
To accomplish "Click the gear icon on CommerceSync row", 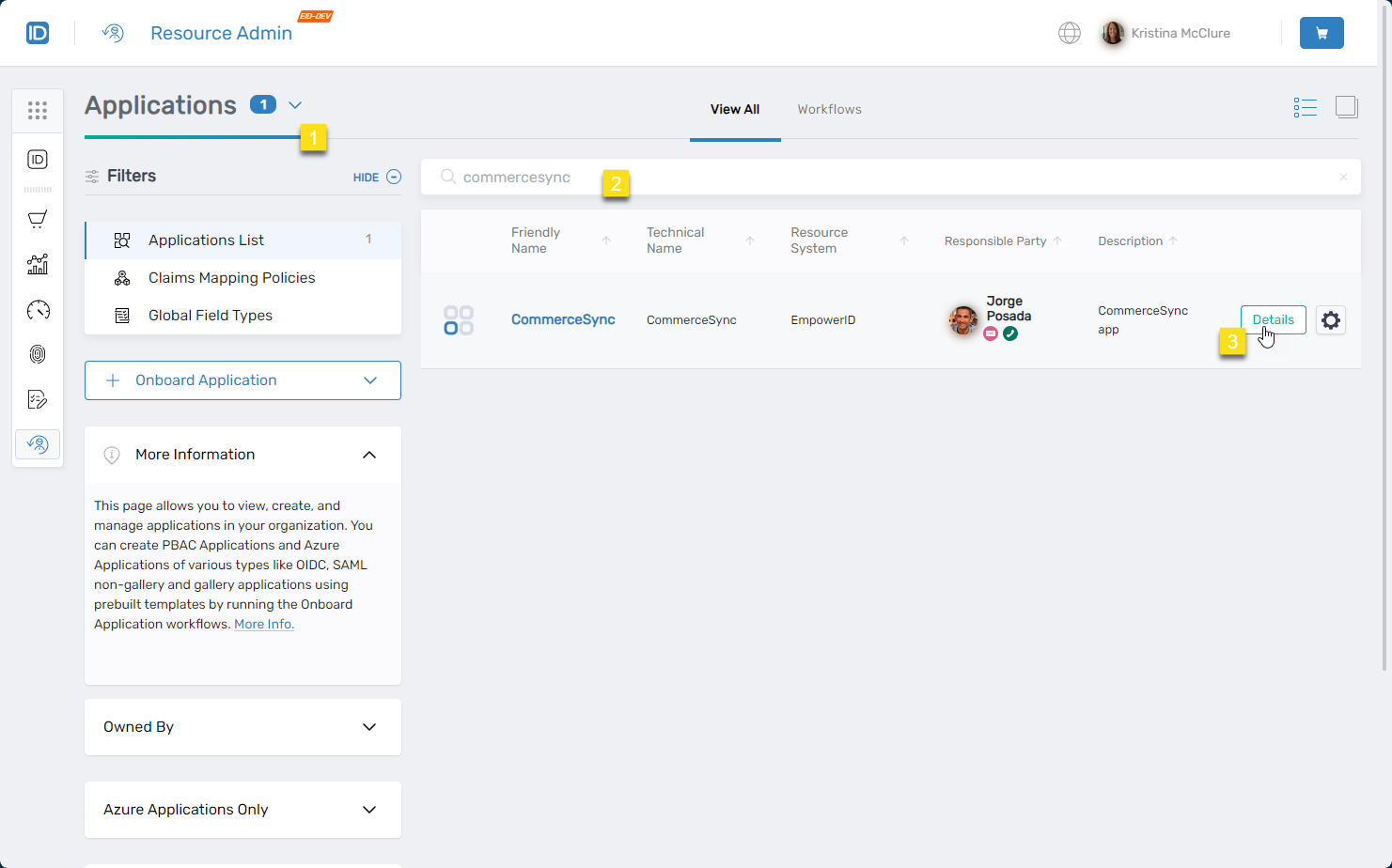I will click(x=1331, y=319).
